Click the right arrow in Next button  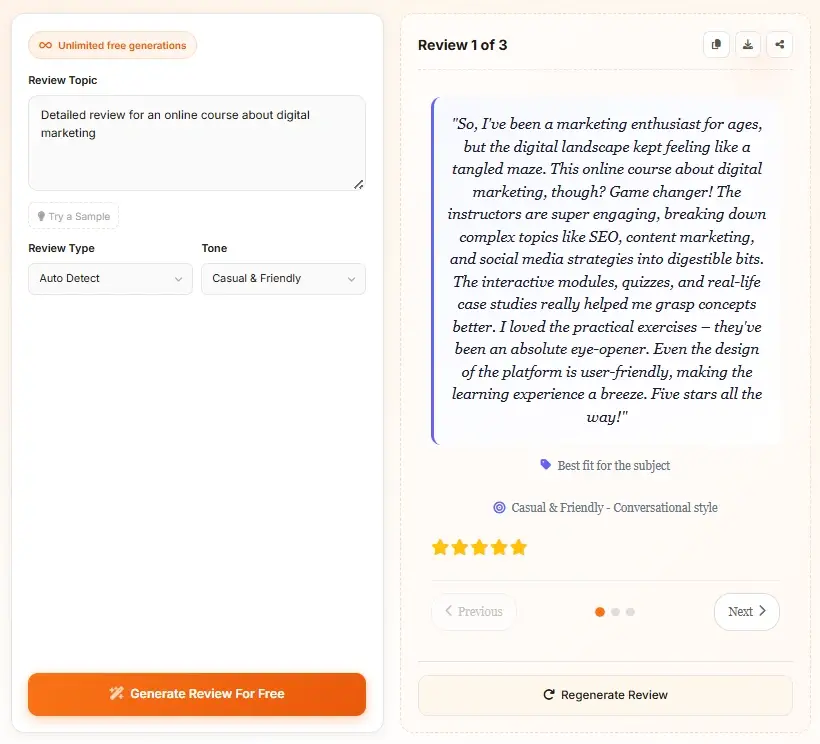click(x=762, y=611)
